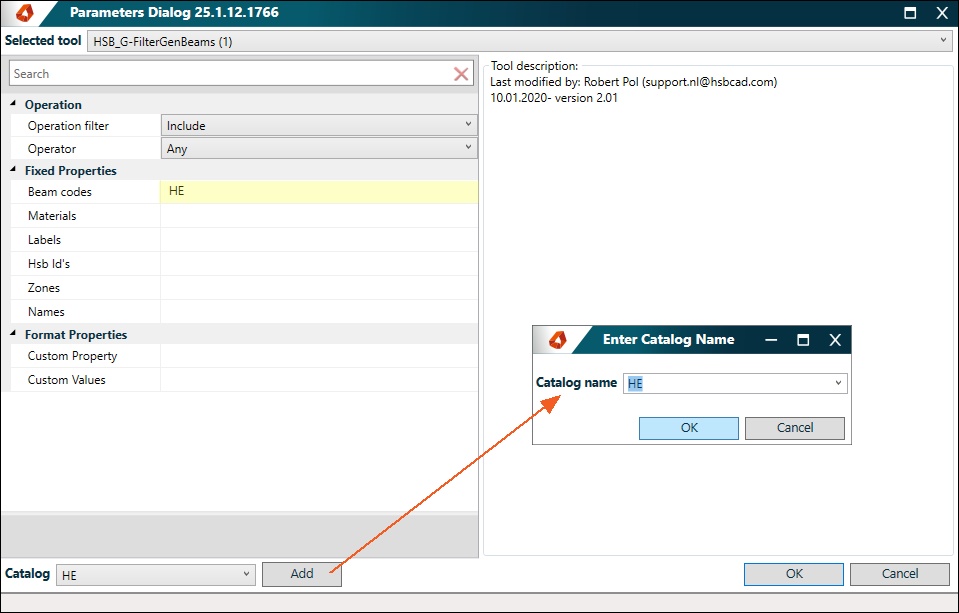Select the Zones property label
This screenshot has height=613, width=959.
point(43,288)
